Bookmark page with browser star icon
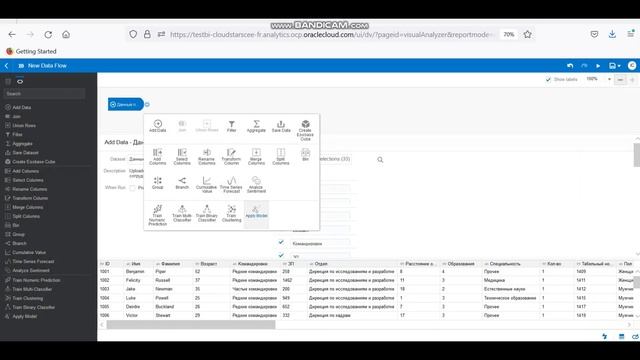Viewport: 640px width, 360px height. coord(527,35)
